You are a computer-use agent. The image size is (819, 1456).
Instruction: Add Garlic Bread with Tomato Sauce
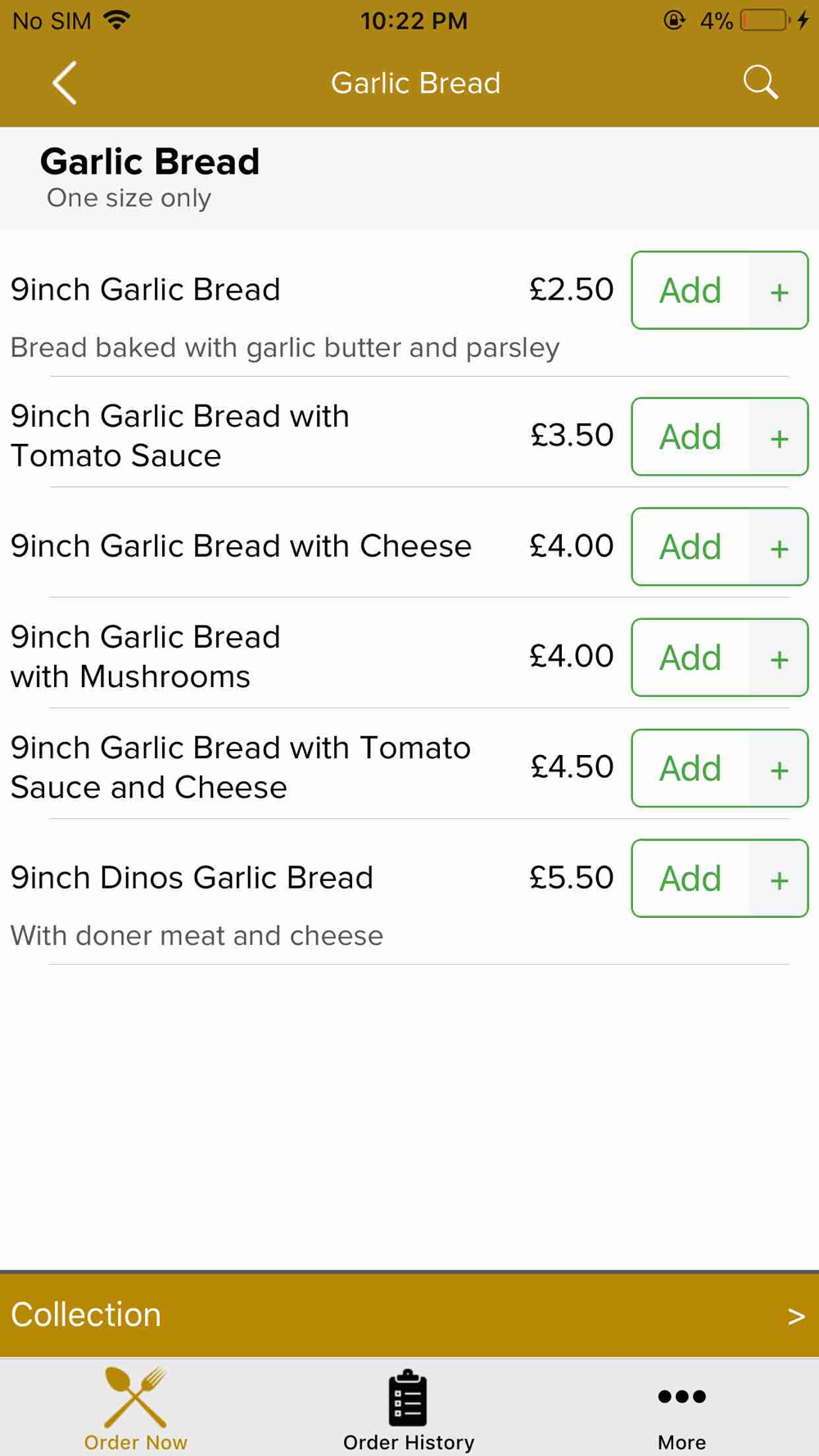690,436
